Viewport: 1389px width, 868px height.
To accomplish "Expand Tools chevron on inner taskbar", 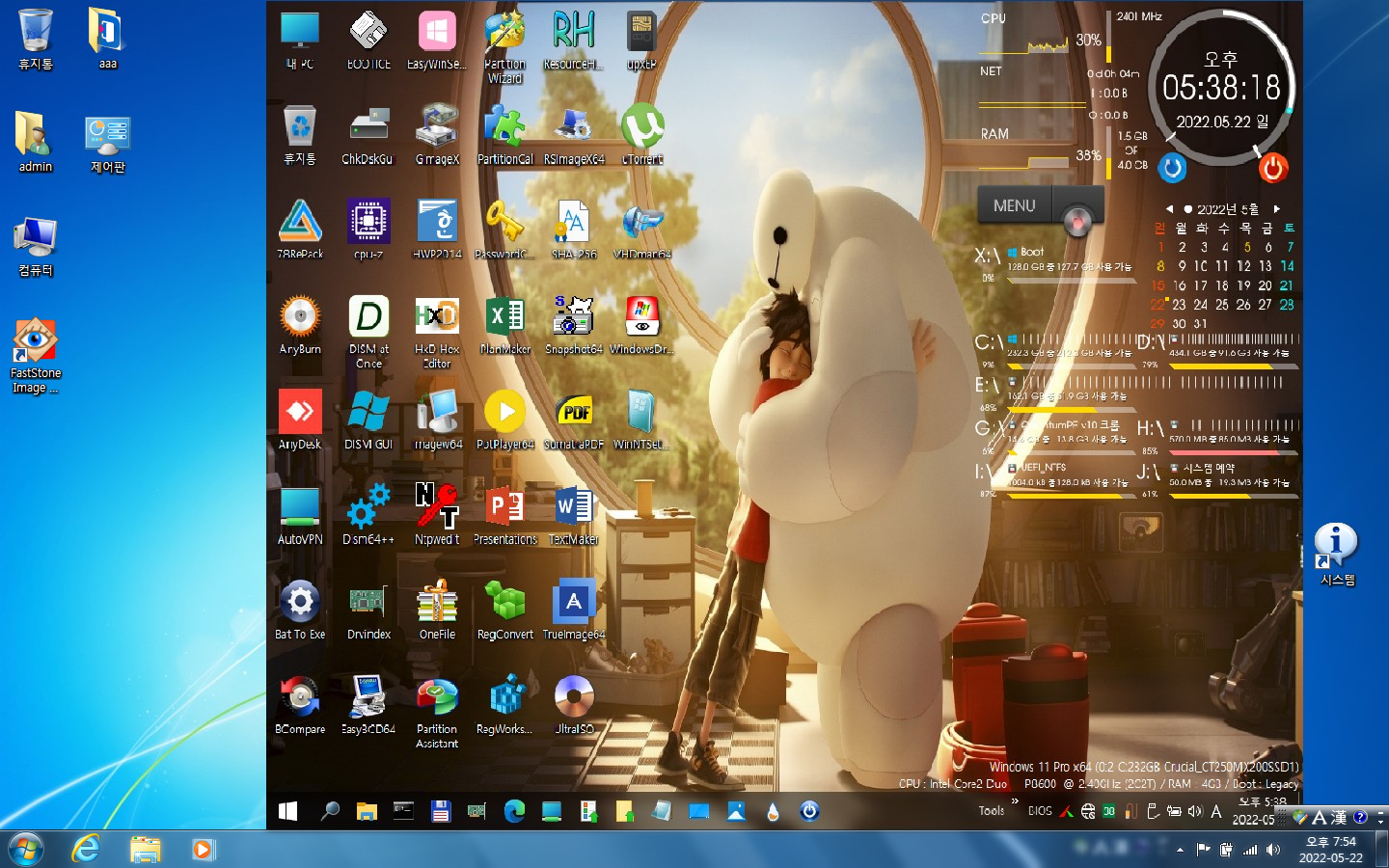I will click(1015, 800).
